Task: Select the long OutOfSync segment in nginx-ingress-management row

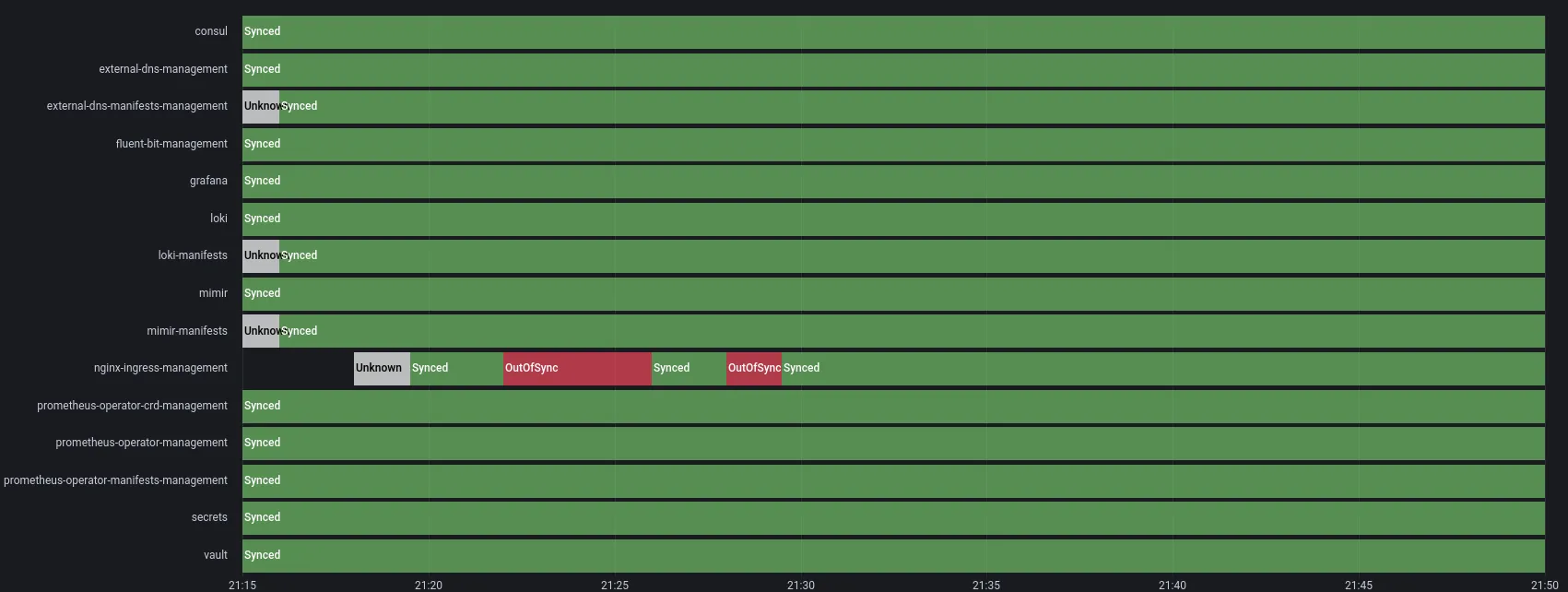Action: tap(577, 369)
